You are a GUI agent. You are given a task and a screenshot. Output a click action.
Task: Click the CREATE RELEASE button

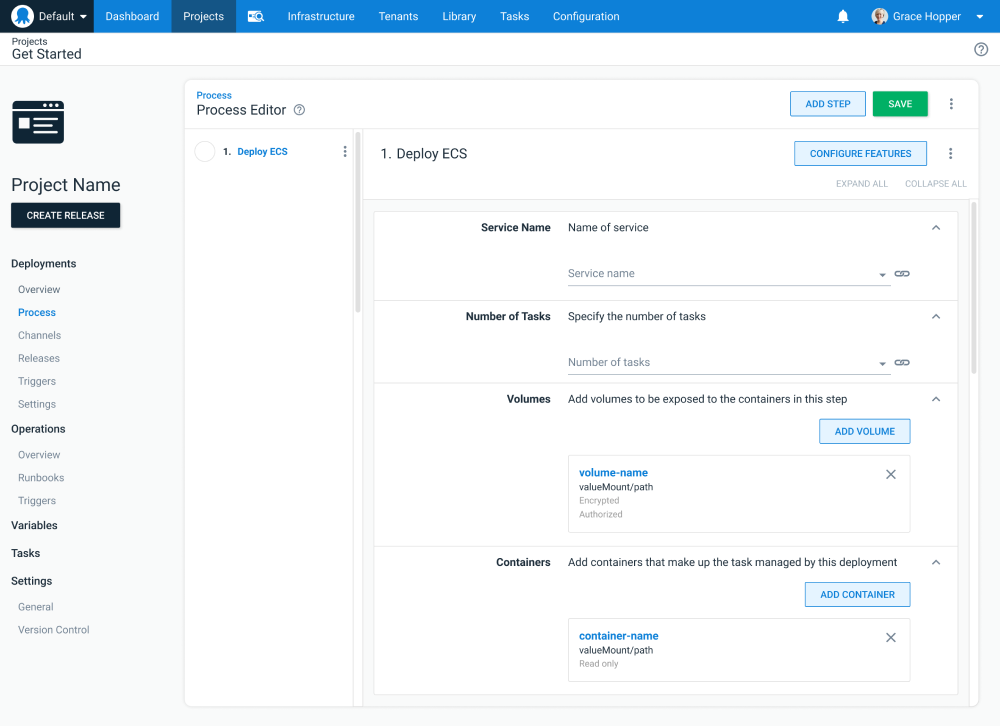65,215
